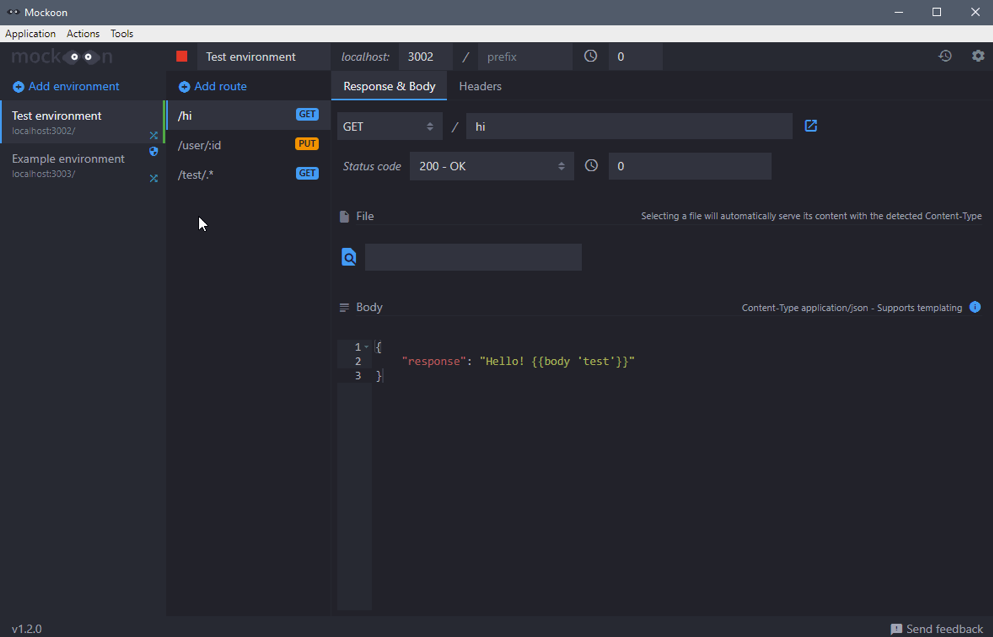Click the environment name field in the top bar
Image resolution: width=993 pixels, height=637 pixels.
[263, 56]
